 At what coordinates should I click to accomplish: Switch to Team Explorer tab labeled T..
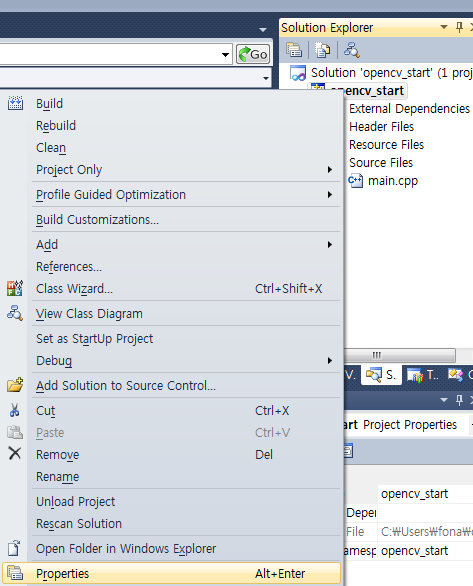423,374
